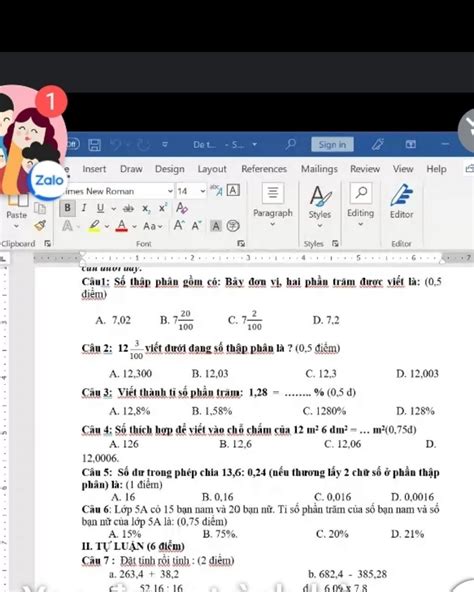Click the tab selector at ruler corner
Screen dimensions: 474x592
3,258
